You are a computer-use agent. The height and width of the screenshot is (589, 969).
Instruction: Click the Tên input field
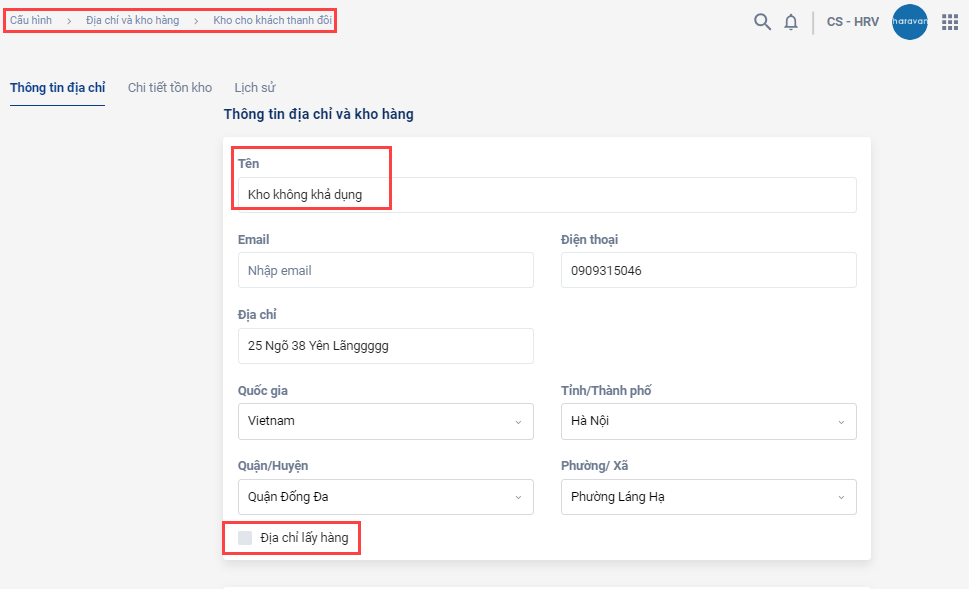[x=546, y=195]
